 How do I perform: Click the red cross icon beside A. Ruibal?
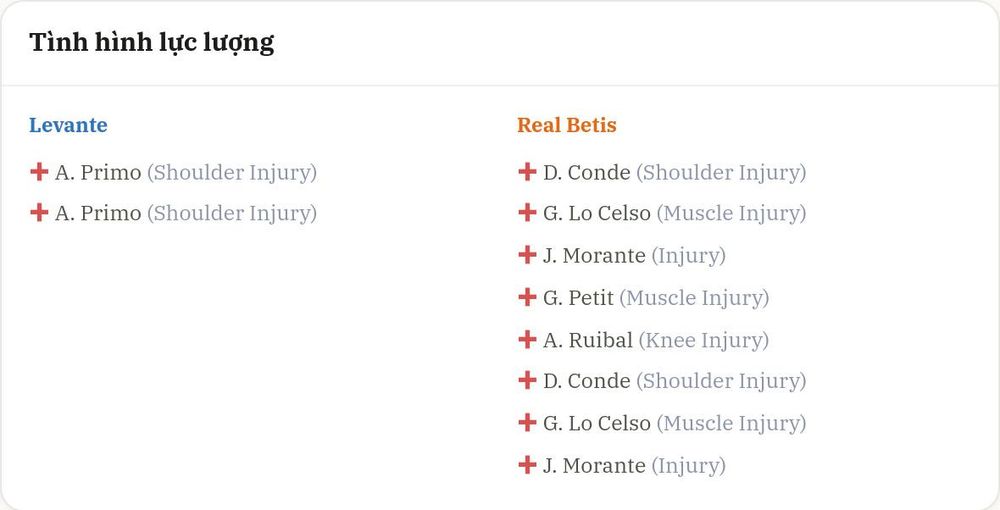[x=527, y=339]
